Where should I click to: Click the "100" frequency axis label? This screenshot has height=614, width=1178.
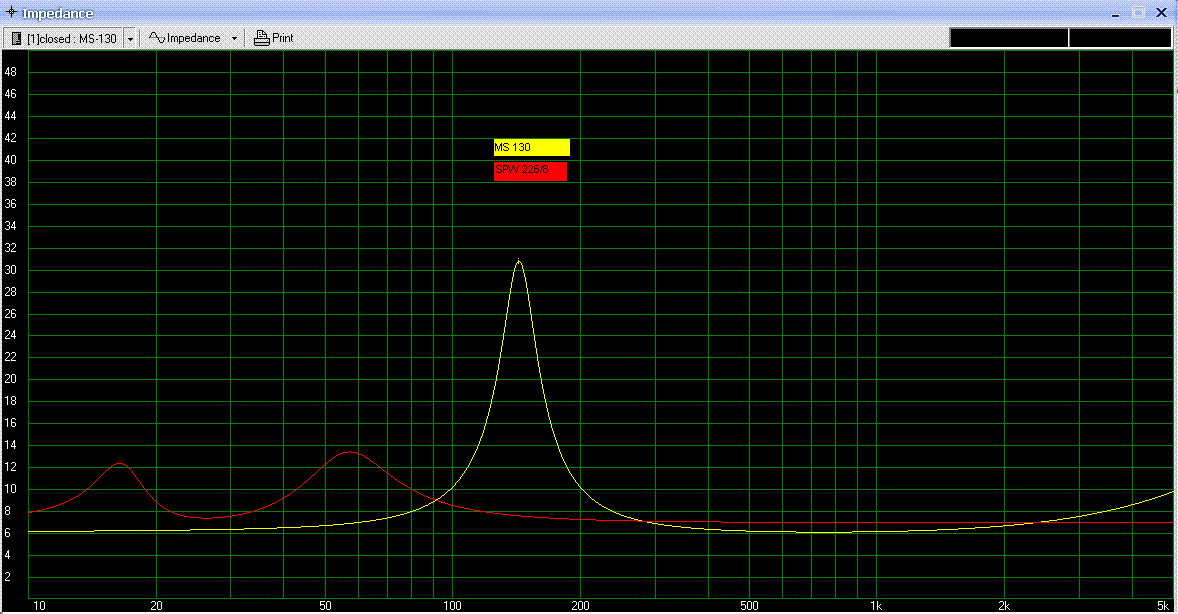452,606
